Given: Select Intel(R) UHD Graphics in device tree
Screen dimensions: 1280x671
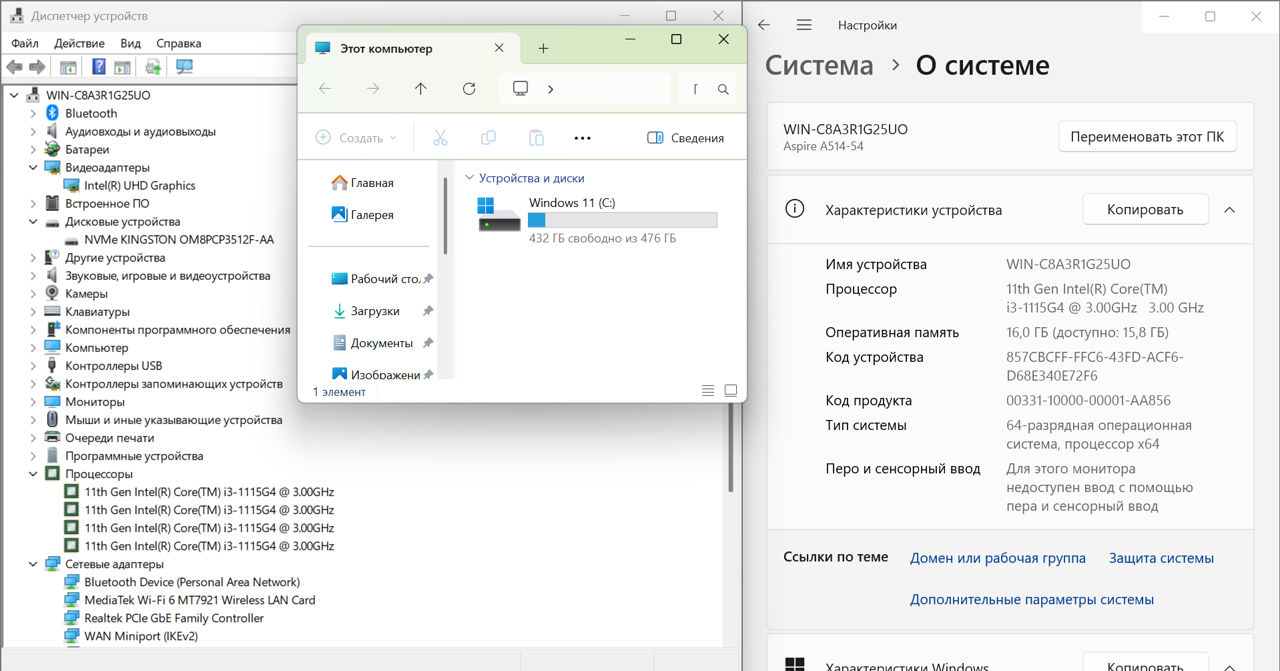Looking at the screenshot, I should (139, 185).
